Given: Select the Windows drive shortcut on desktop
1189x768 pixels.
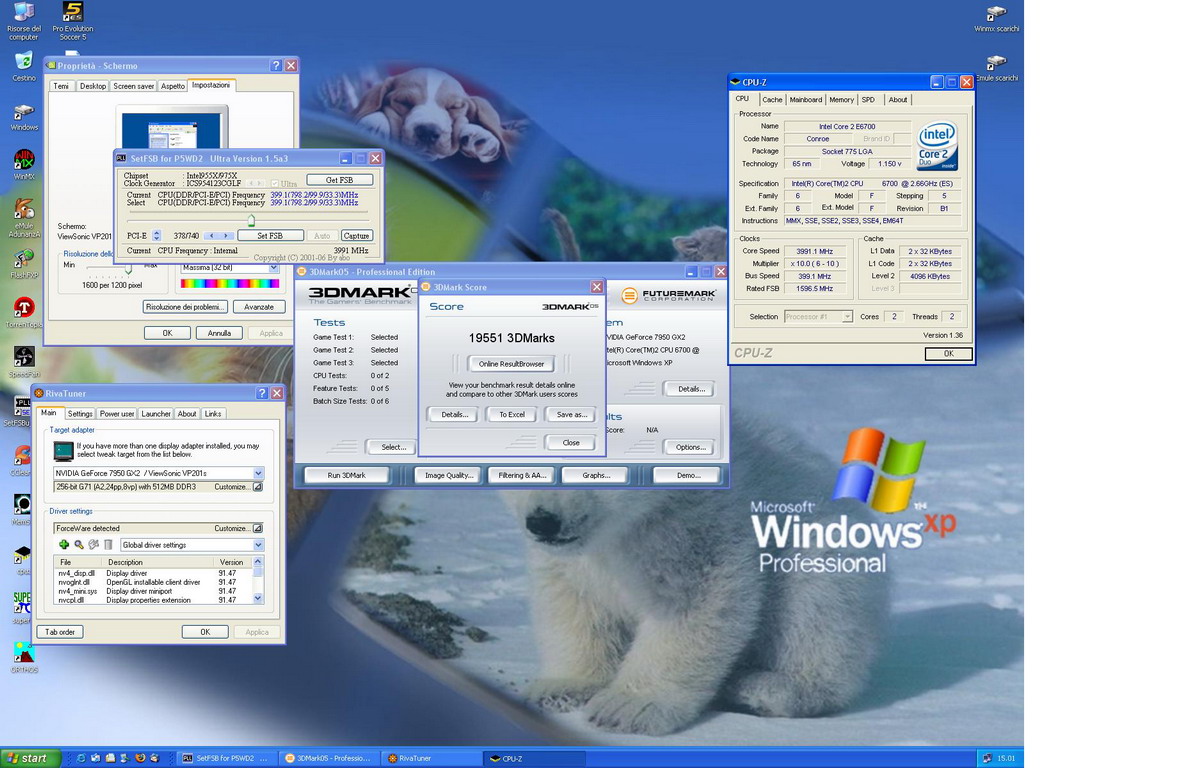Looking at the screenshot, I should click(24, 117).
